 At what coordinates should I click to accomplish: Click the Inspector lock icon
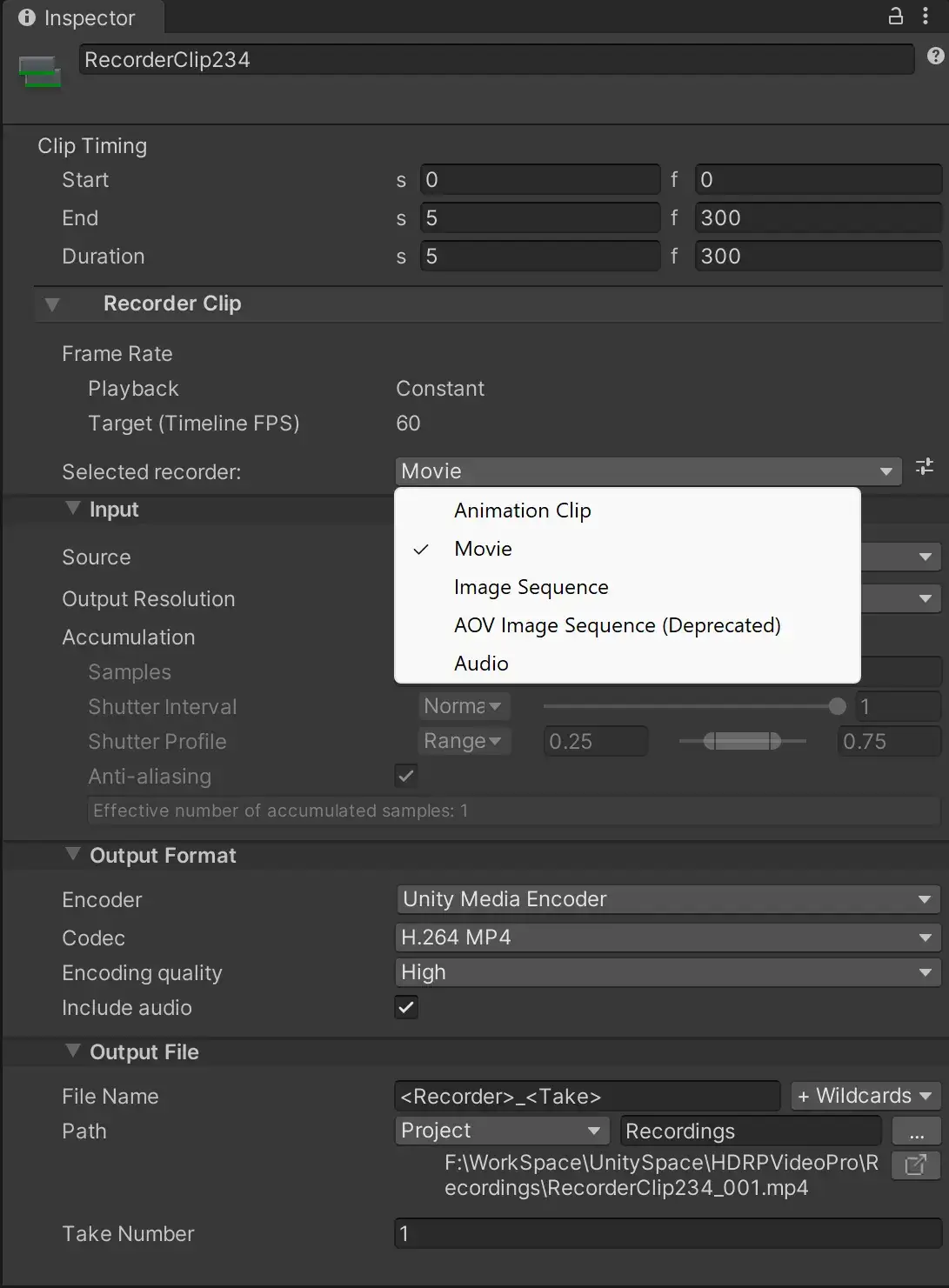pyautogui.click(x=895, y=17)
